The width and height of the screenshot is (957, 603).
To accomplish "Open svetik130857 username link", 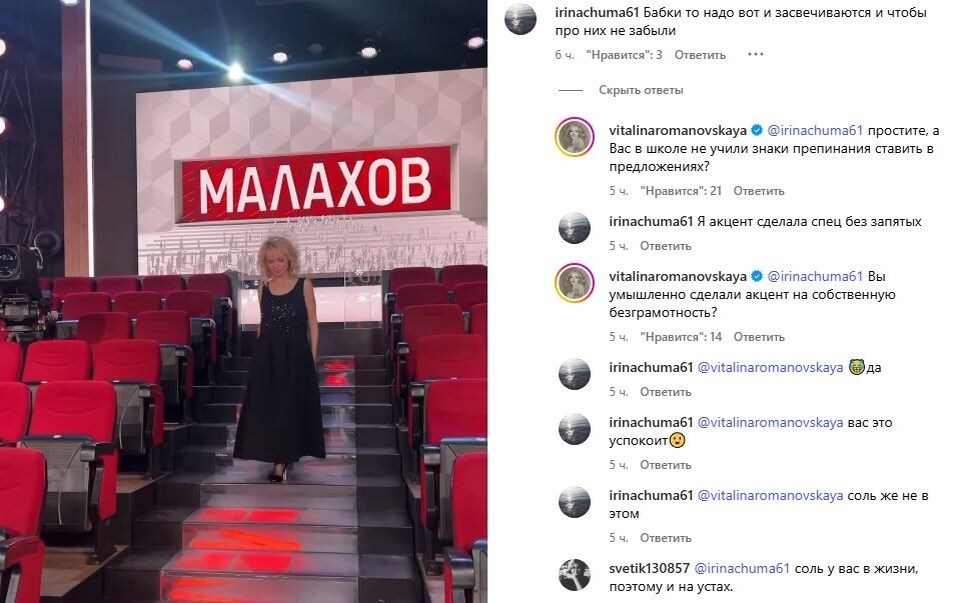I will [649, 568].
